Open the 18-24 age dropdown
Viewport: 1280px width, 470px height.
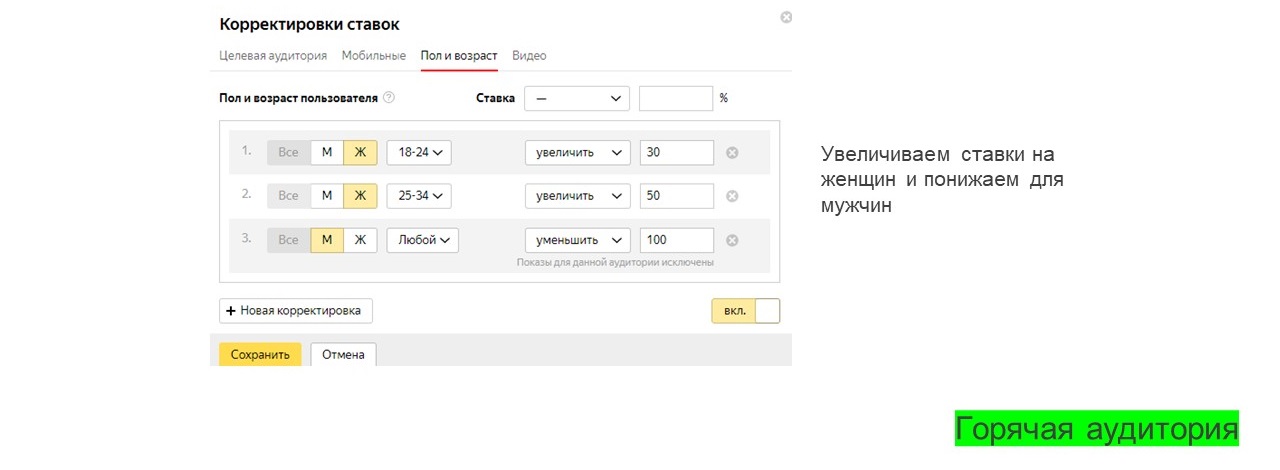[420, 153]
